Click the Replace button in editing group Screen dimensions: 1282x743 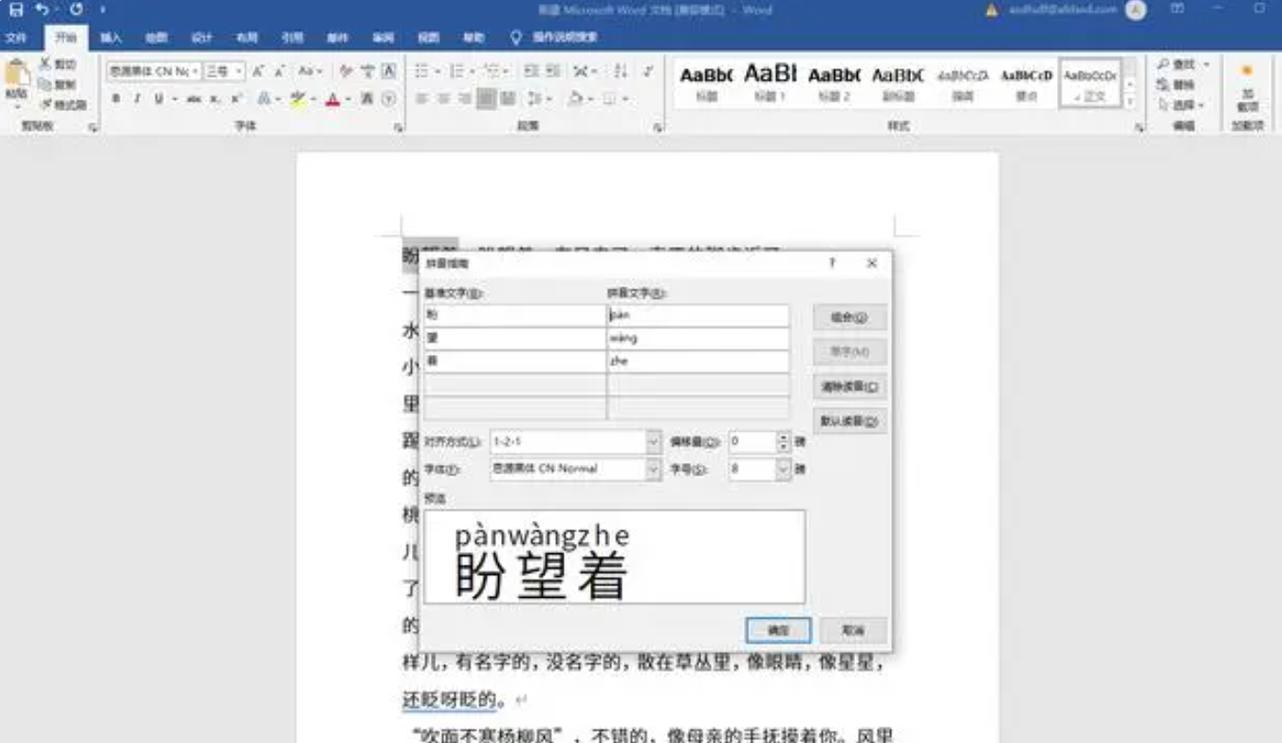pyautogui.click(x=1176, y=85)
